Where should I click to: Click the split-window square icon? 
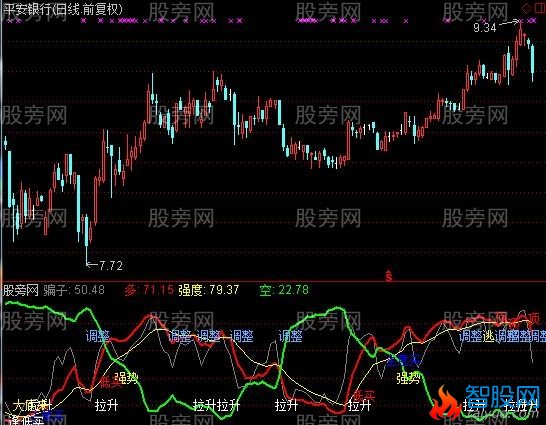coord(539,9)
